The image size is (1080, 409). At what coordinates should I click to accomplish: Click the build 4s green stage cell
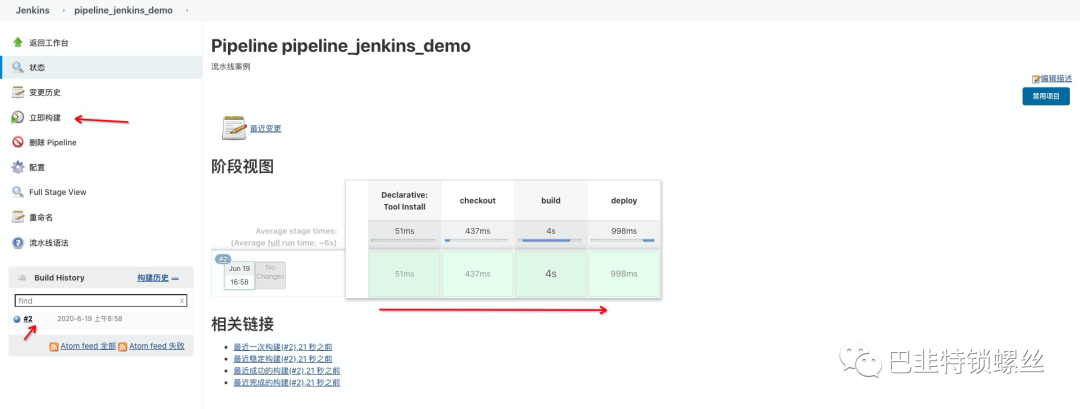(551, 274)
